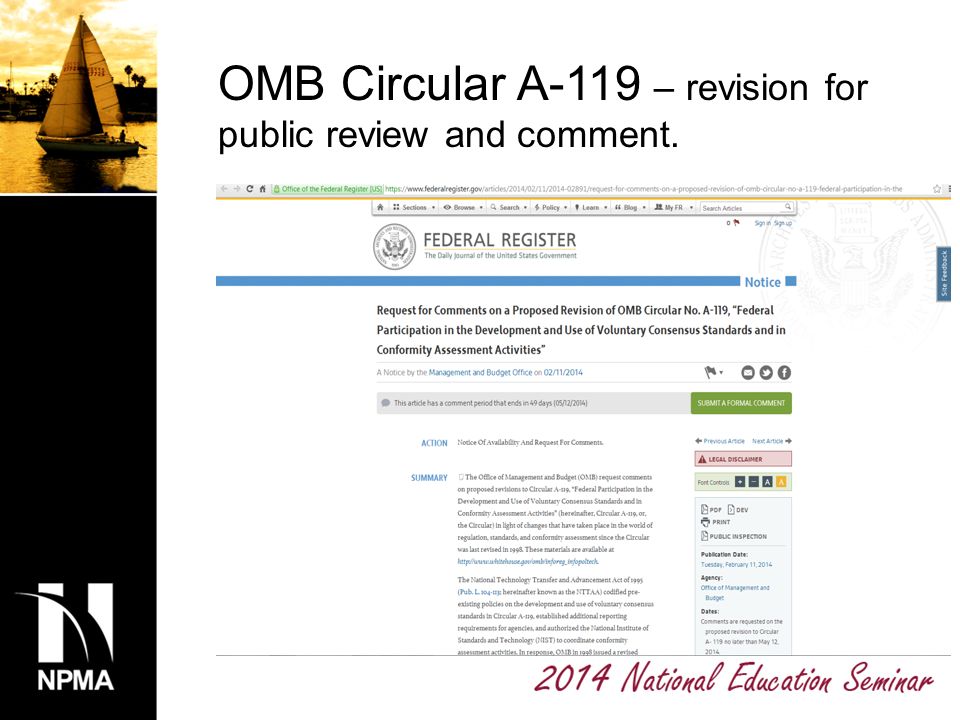Click the Sign in link
Screen dimensions: 960x720
762,223
